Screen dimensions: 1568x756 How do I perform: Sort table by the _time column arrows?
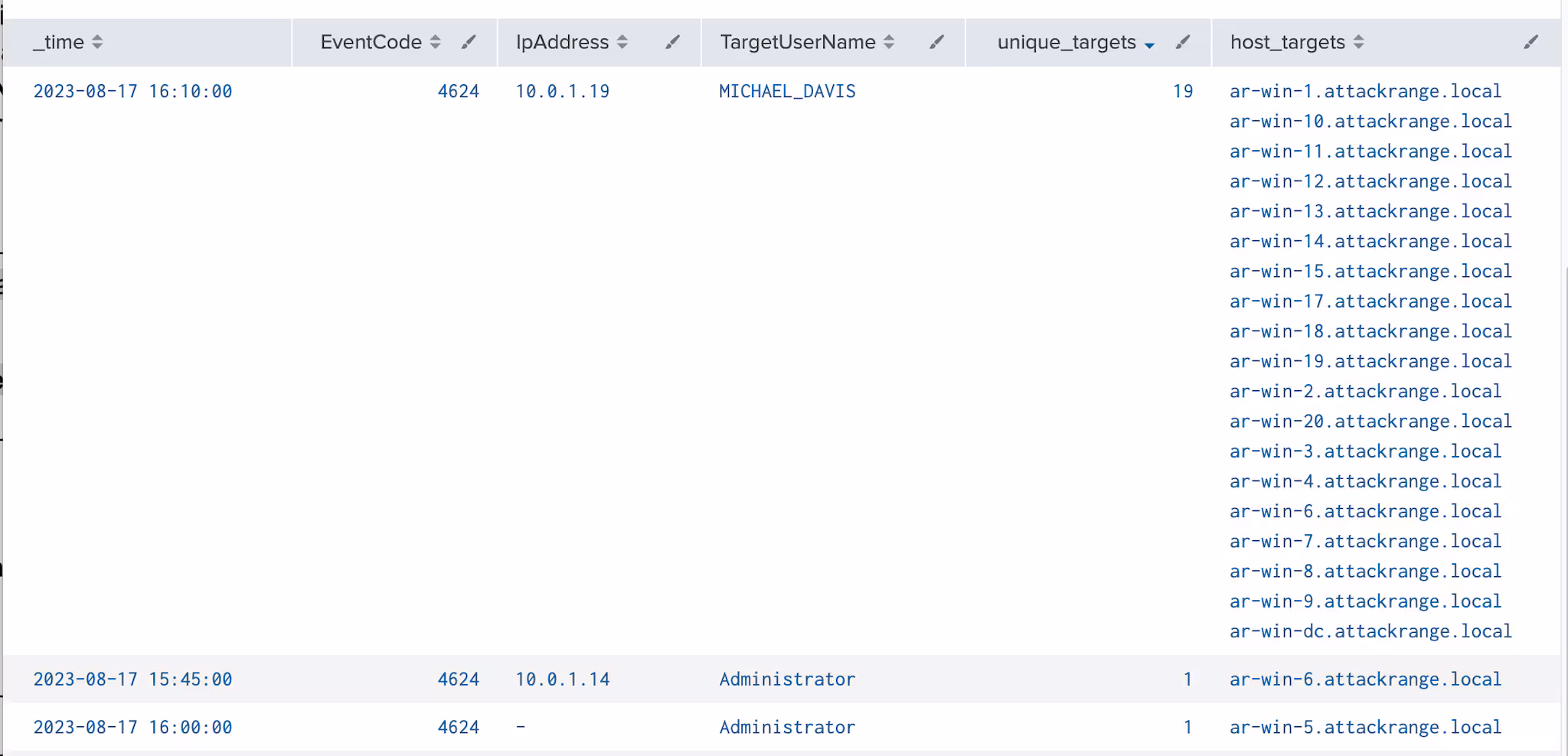[x=97, y=42]
